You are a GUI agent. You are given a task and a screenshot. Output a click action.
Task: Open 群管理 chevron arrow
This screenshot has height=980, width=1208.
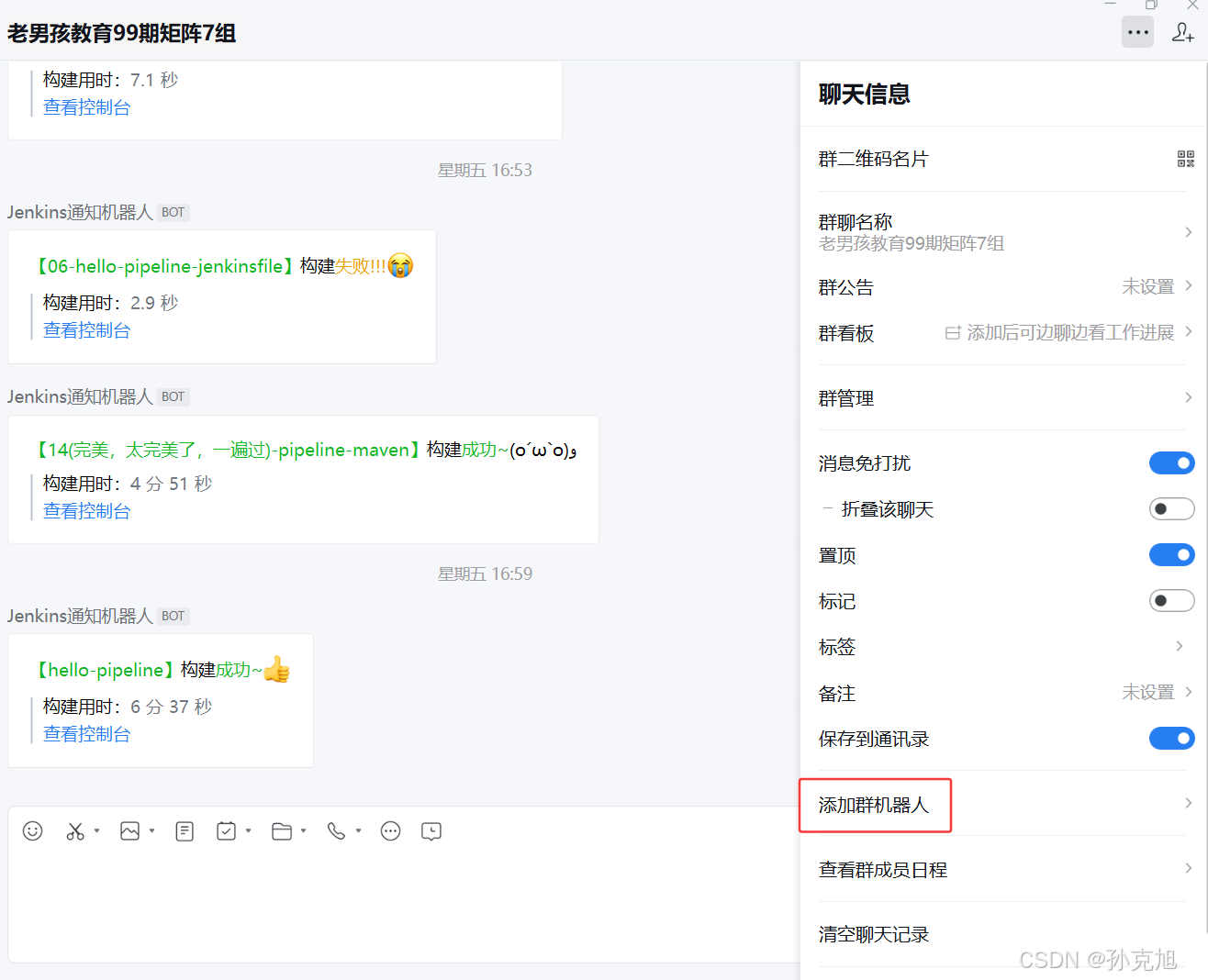click(1188, 397)
